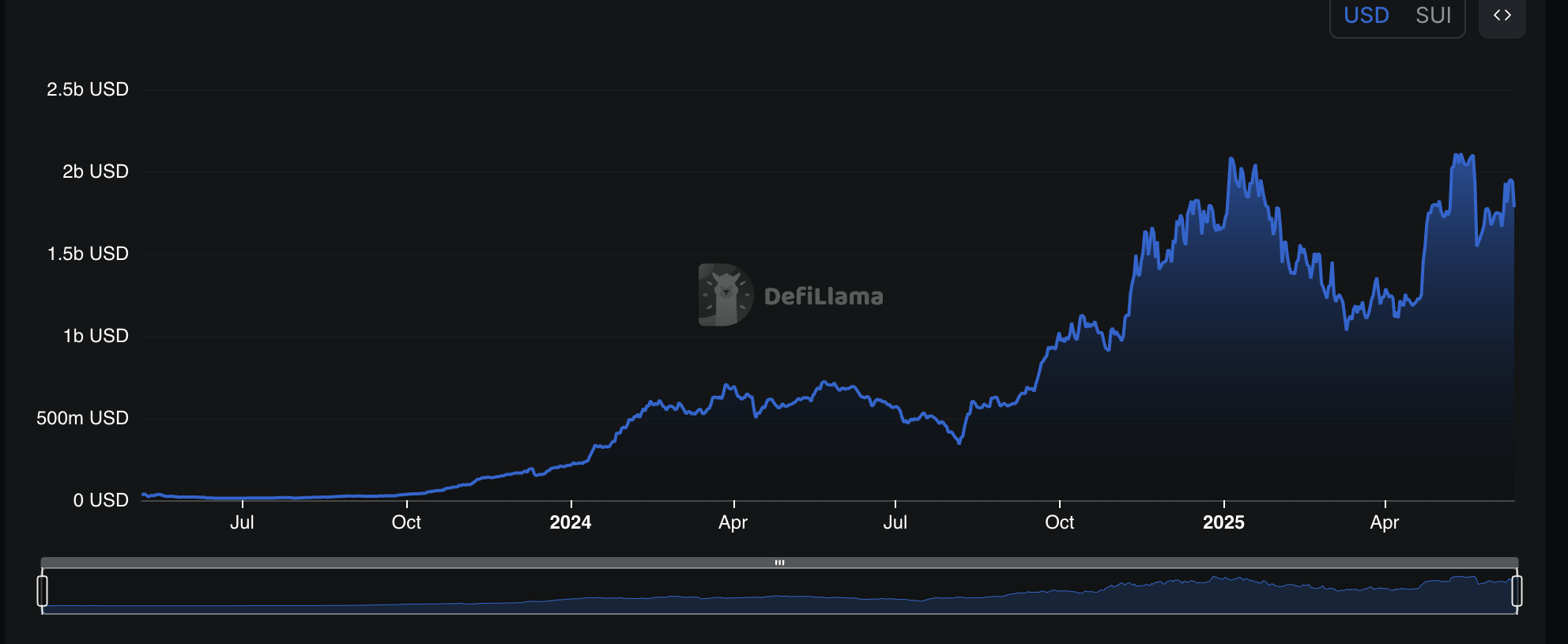This screenshot has width=1568, height=644.
Task: Click the DefiLlama watermark text
Action: coord(824,296)
